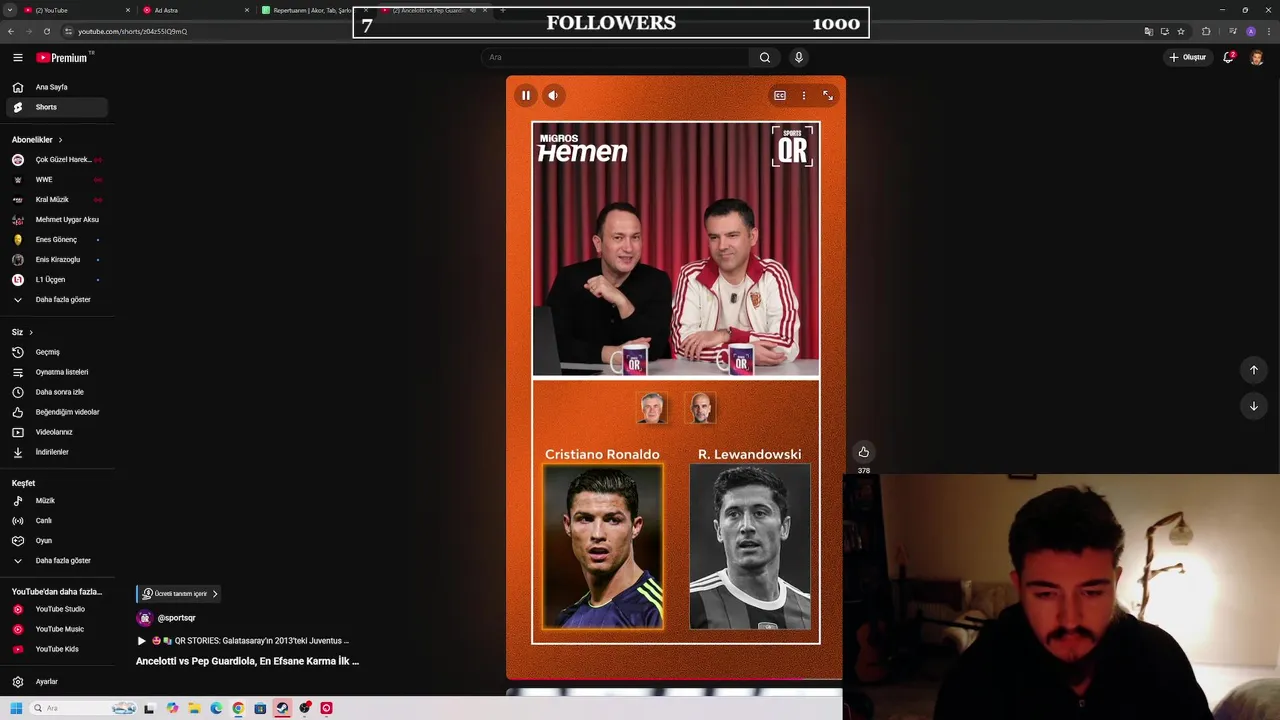
Task: Open the Short's three-dot options menu
Action: [804, 95]
